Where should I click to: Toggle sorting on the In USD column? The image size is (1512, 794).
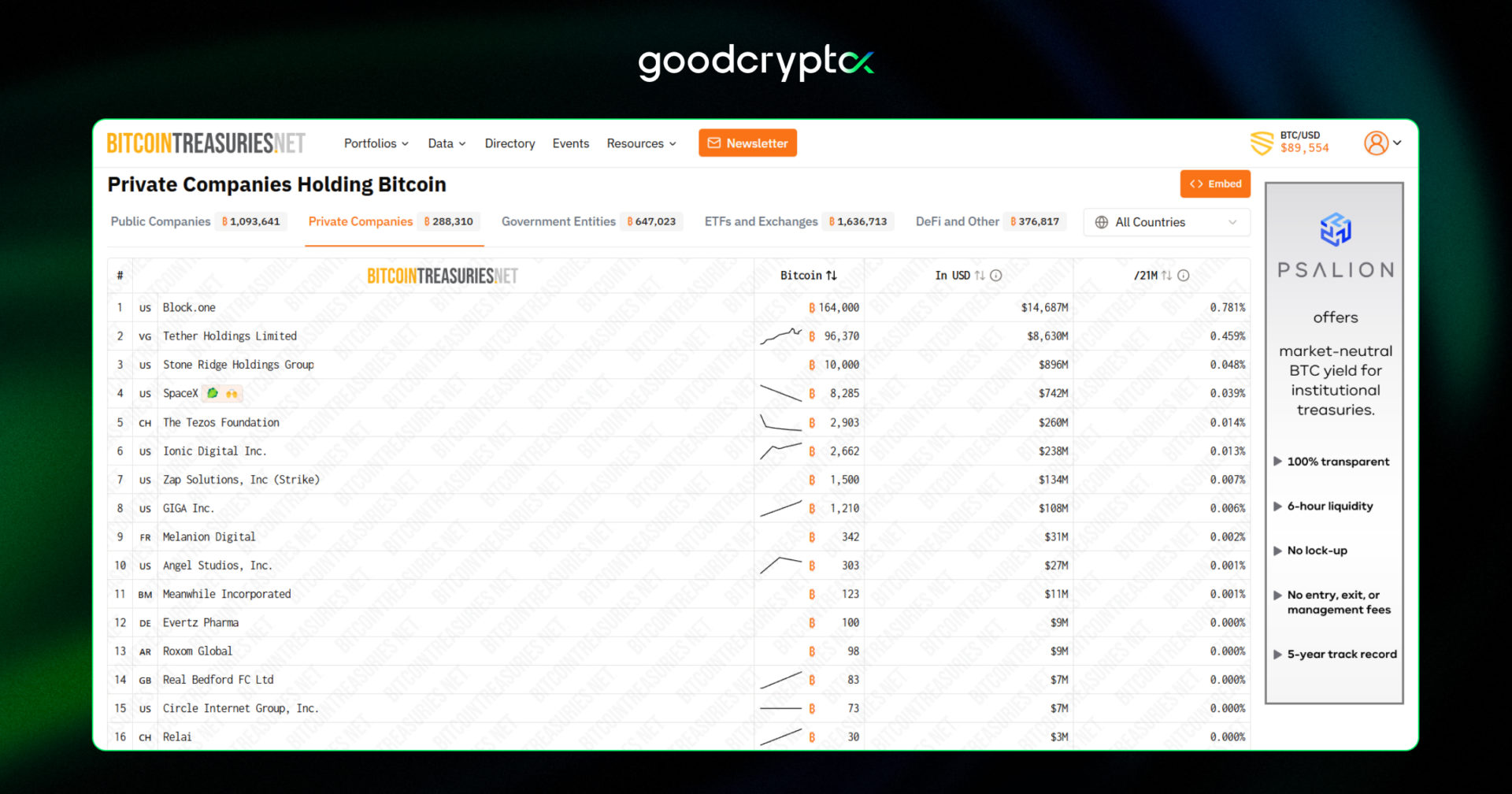(x=979, y=276)
